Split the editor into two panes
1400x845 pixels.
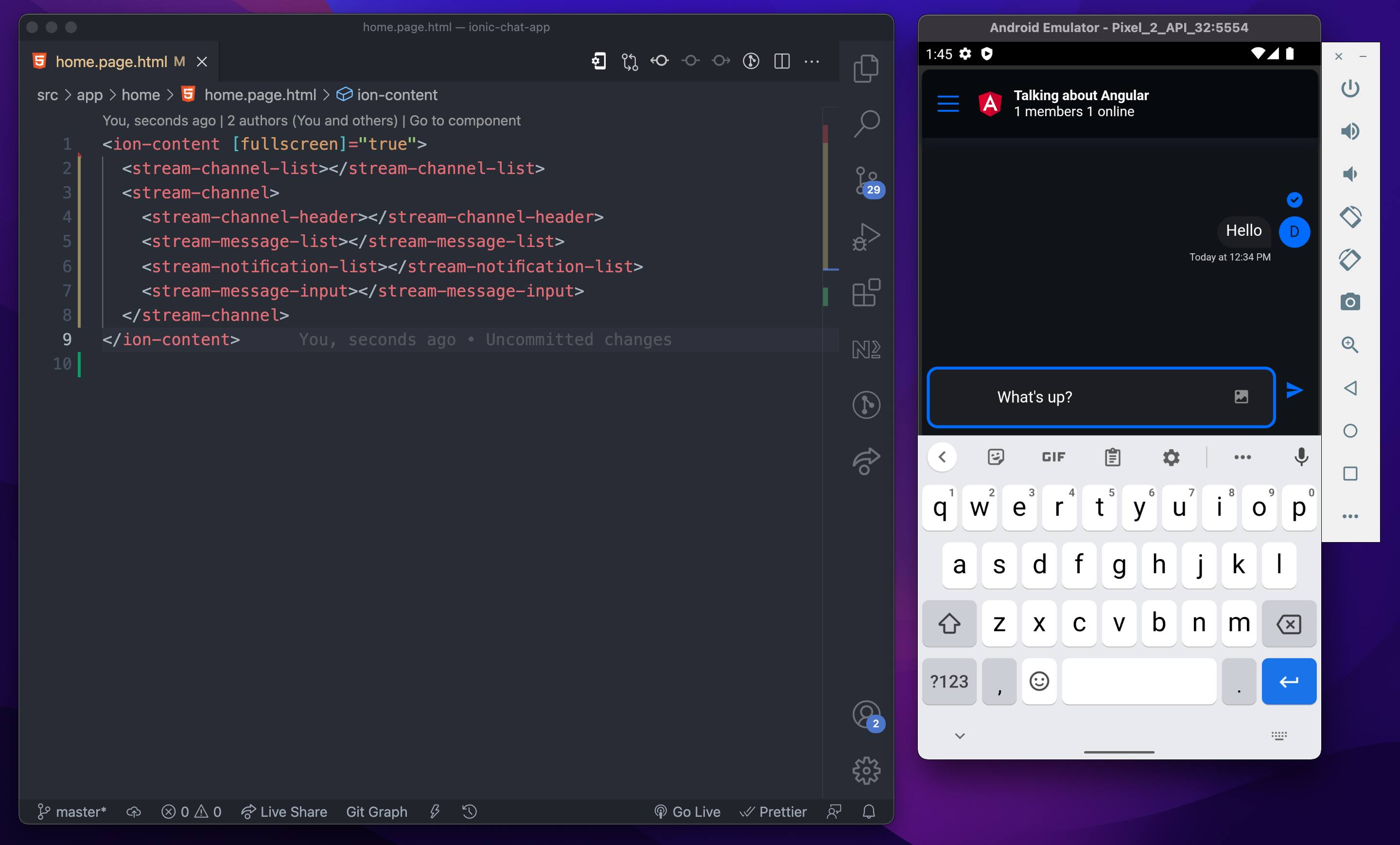[782, 61]
